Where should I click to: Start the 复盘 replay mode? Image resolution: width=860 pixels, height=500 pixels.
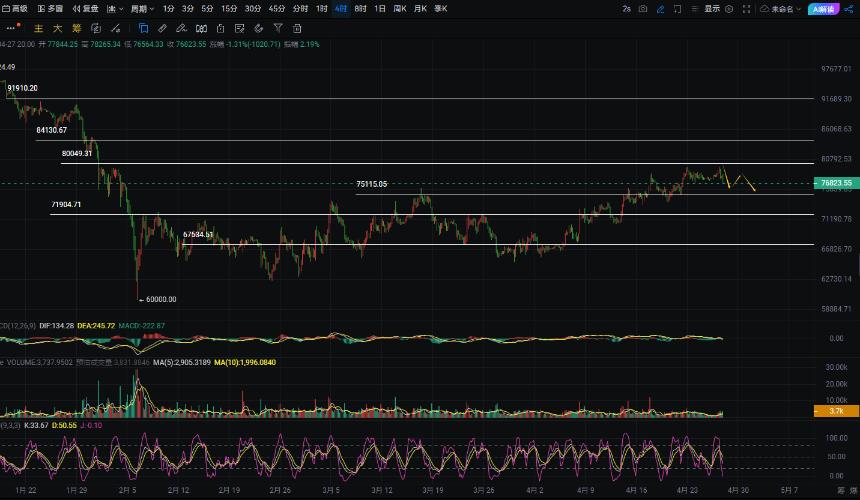pyautogui.click(x=86, y=9)
